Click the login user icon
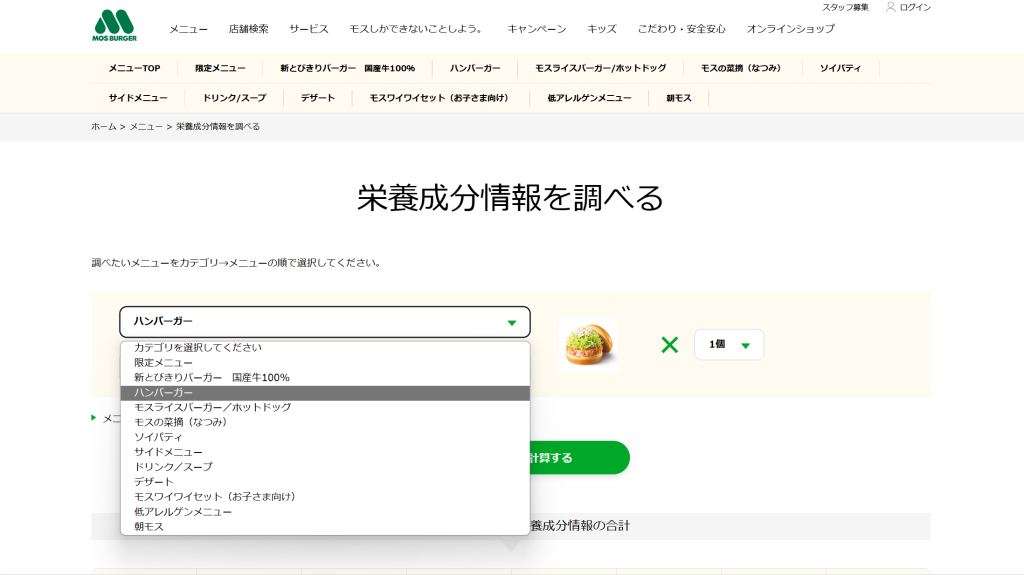 (x=890, y=7)
